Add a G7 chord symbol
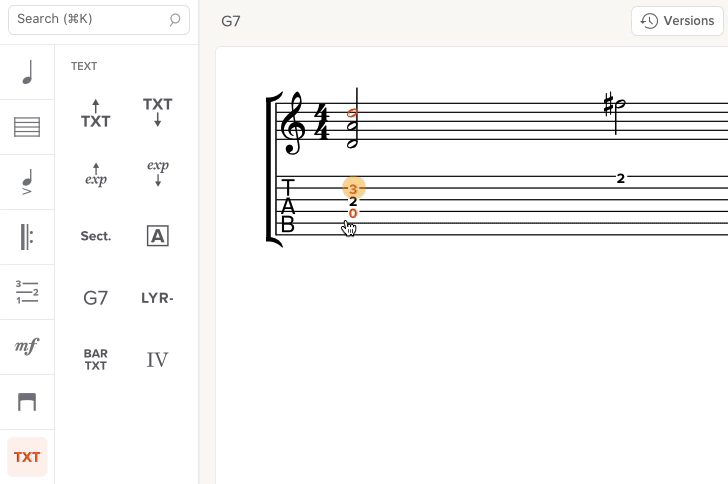Image resolution: width=728 pixels, height=484 pixels. pyautogui.click(x=96, y=297)
